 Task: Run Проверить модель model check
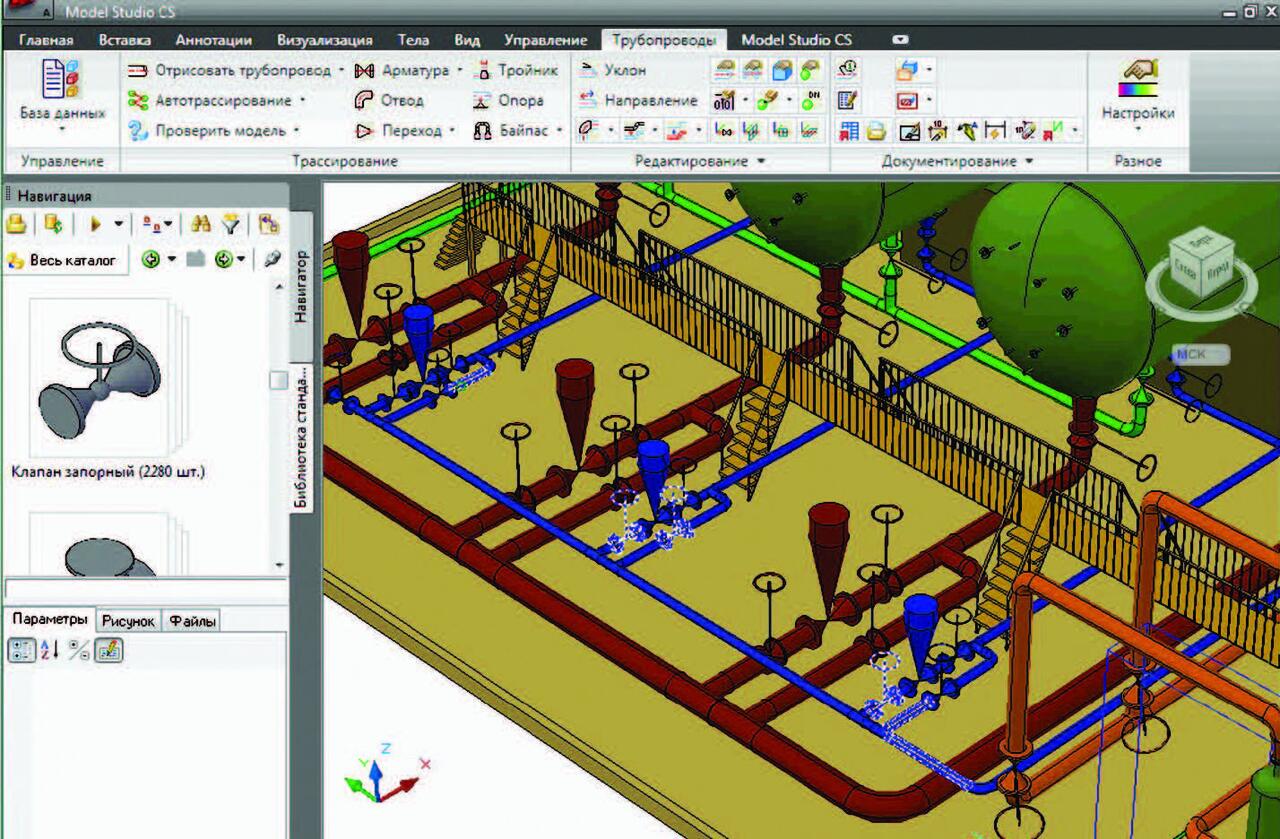coord(206,130)
